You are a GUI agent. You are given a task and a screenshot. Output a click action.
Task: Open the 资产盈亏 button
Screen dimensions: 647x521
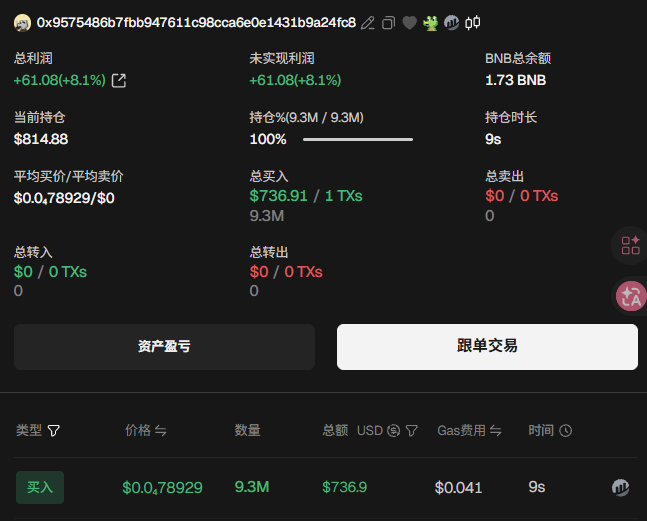(x=164, y=347)
